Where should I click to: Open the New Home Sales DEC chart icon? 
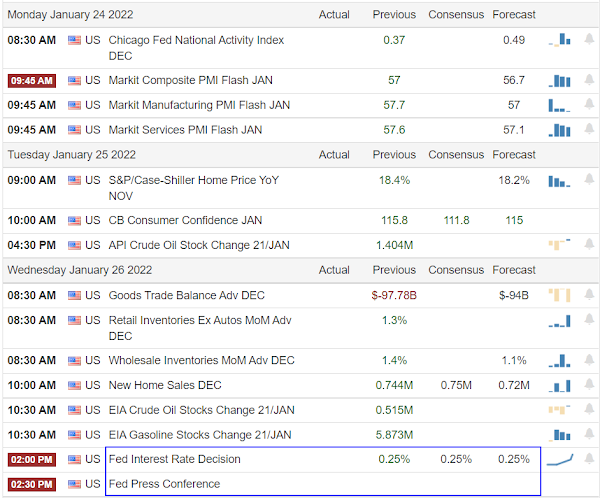tap(560, 385)
